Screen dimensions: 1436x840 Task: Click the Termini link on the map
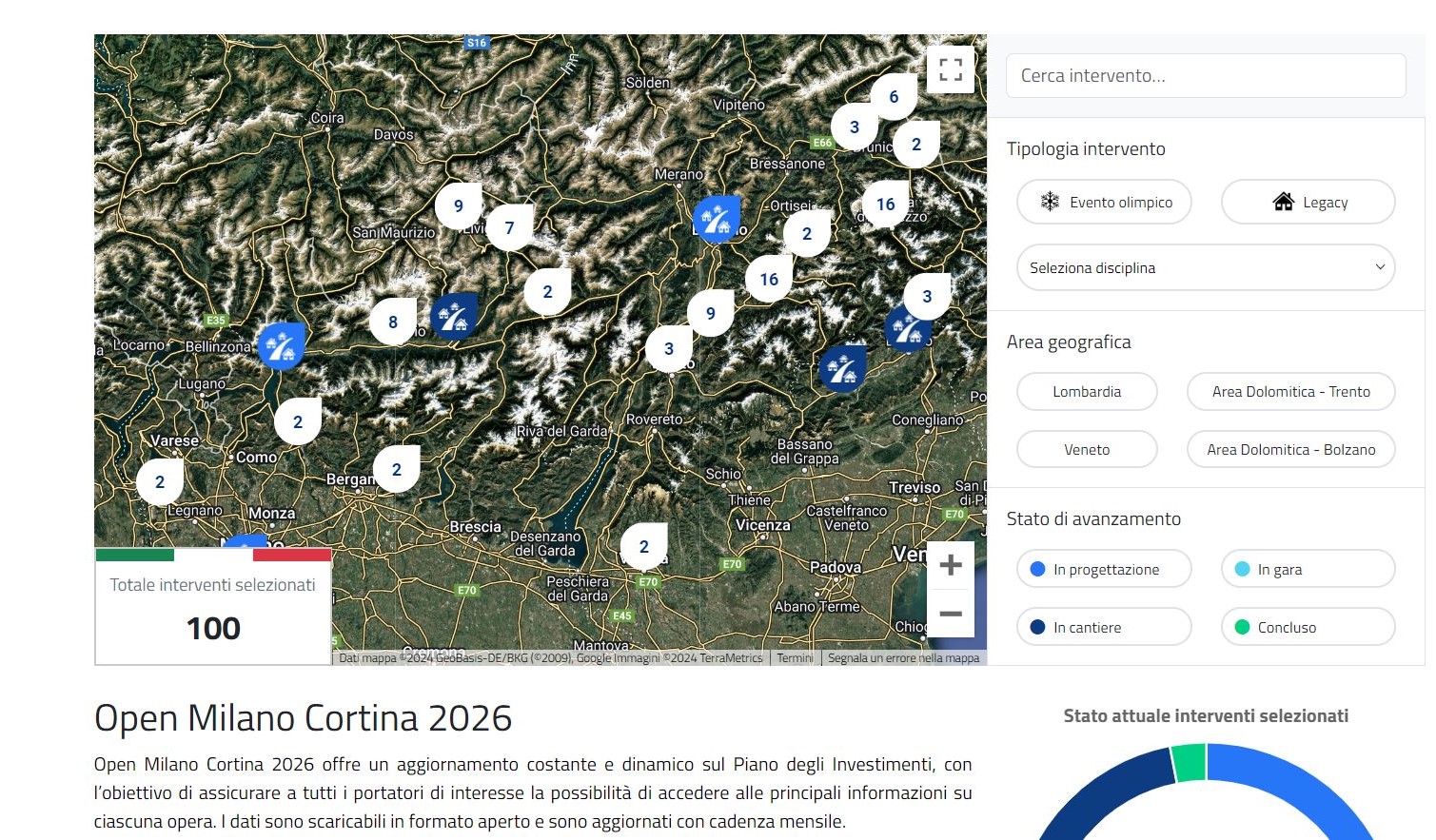pyautogui.click(x=795, y=657)
